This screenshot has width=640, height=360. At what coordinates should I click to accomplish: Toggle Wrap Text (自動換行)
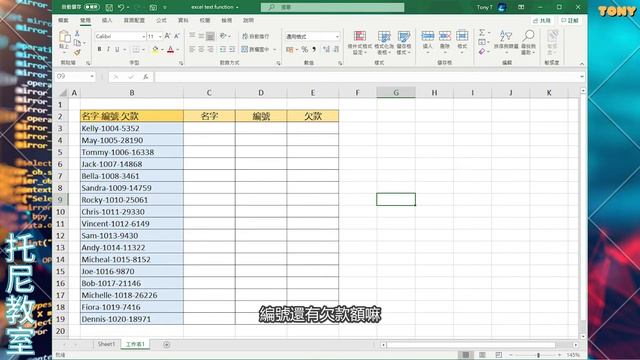(x=255, y=36)
